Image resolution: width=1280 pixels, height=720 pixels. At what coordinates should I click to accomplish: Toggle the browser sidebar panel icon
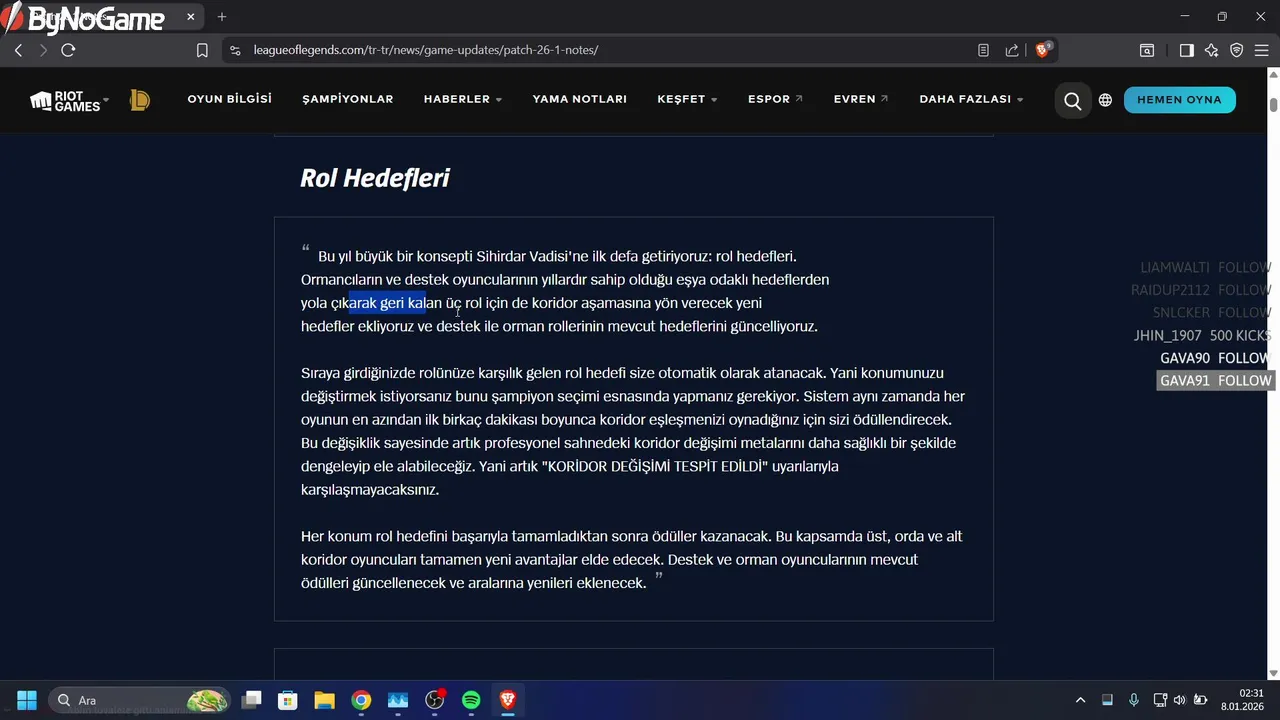[x=1187, y=50]
